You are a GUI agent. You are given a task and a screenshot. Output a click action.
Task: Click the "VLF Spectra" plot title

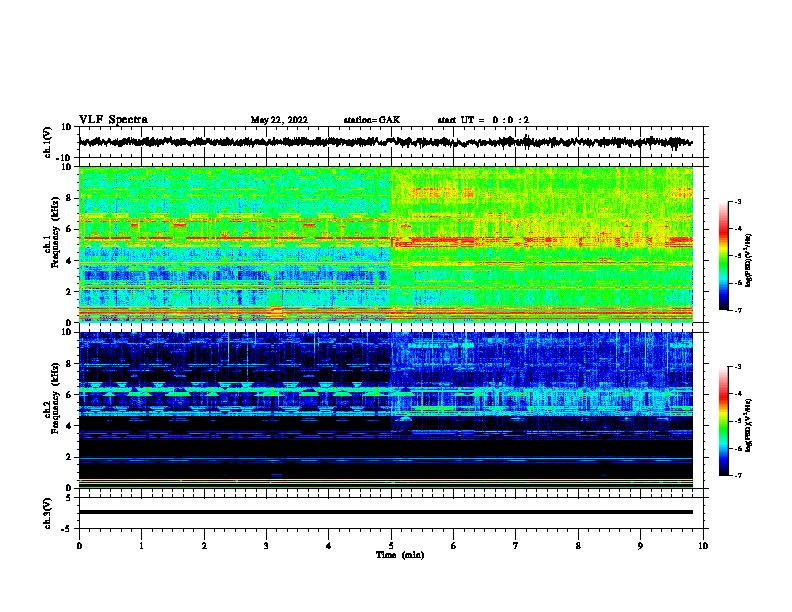click(x=113, y=120)
